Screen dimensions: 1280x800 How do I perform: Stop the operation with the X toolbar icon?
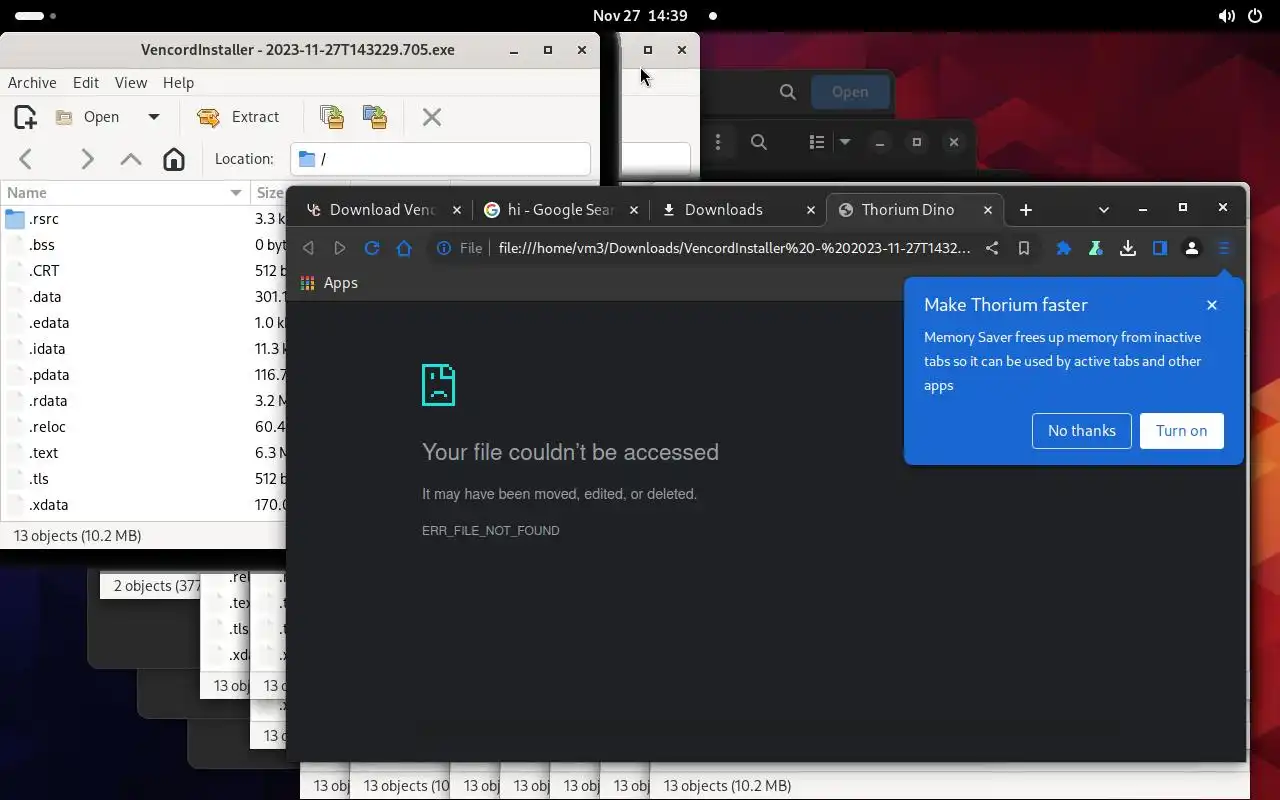[x=432, y=117]
